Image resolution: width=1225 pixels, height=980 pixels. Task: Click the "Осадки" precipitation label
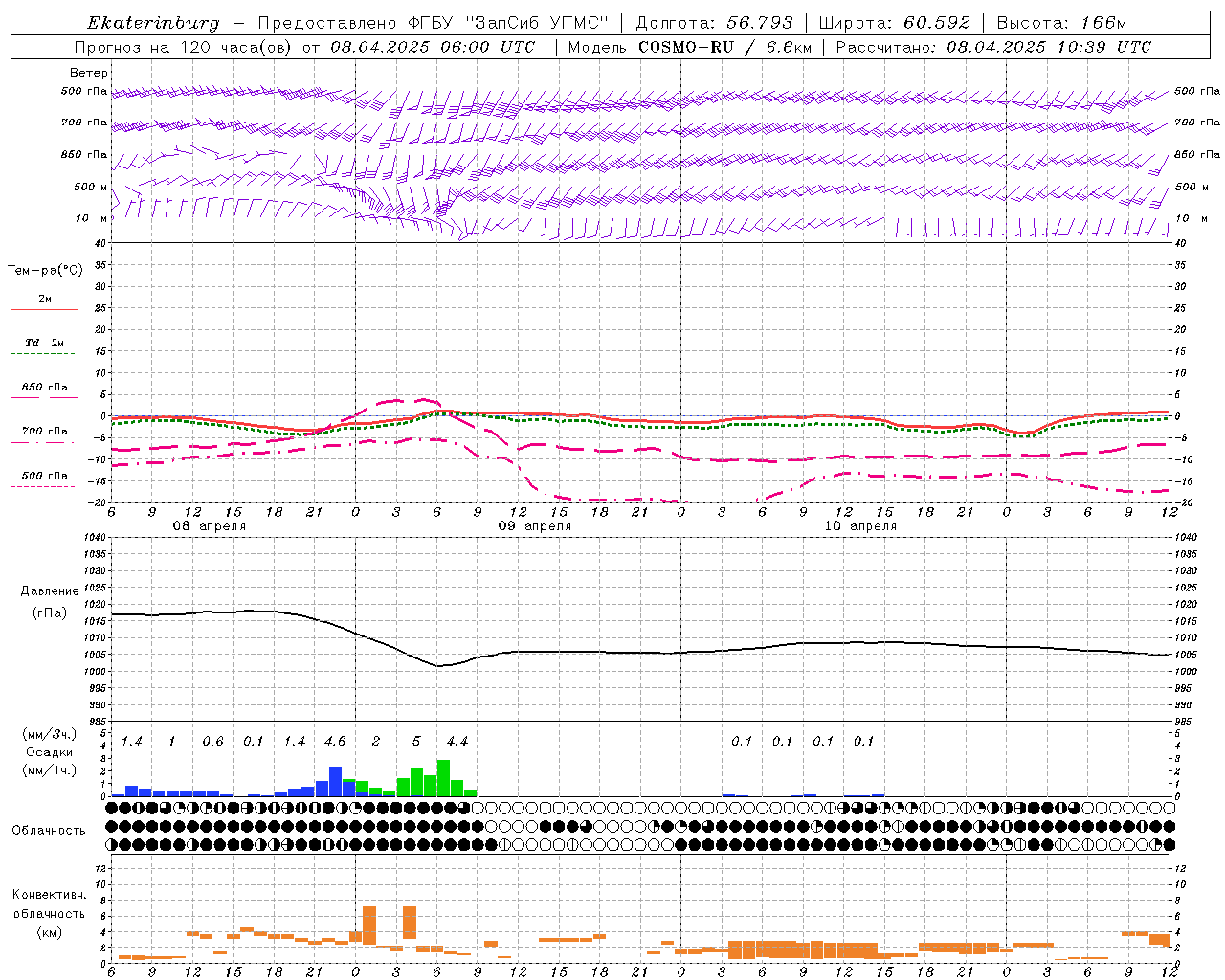point(50,752)
